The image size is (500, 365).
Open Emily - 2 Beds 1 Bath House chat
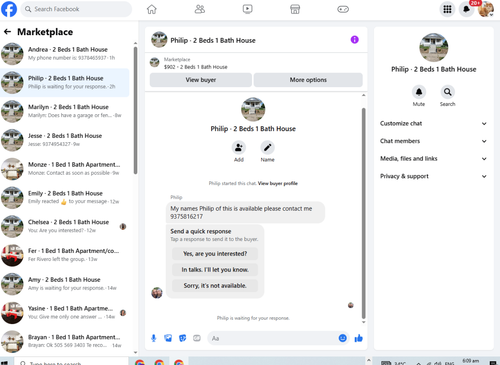[x=65, y=197]
